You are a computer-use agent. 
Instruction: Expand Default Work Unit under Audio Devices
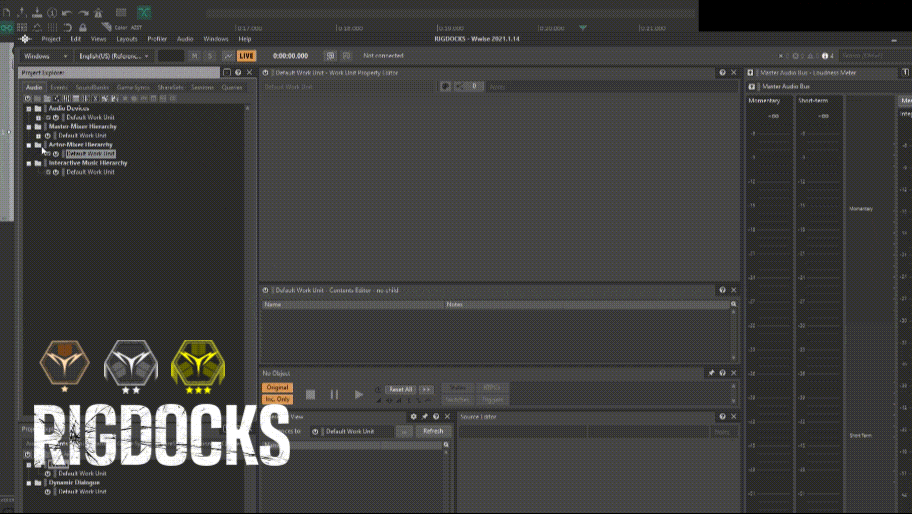[x=38, y=117]
